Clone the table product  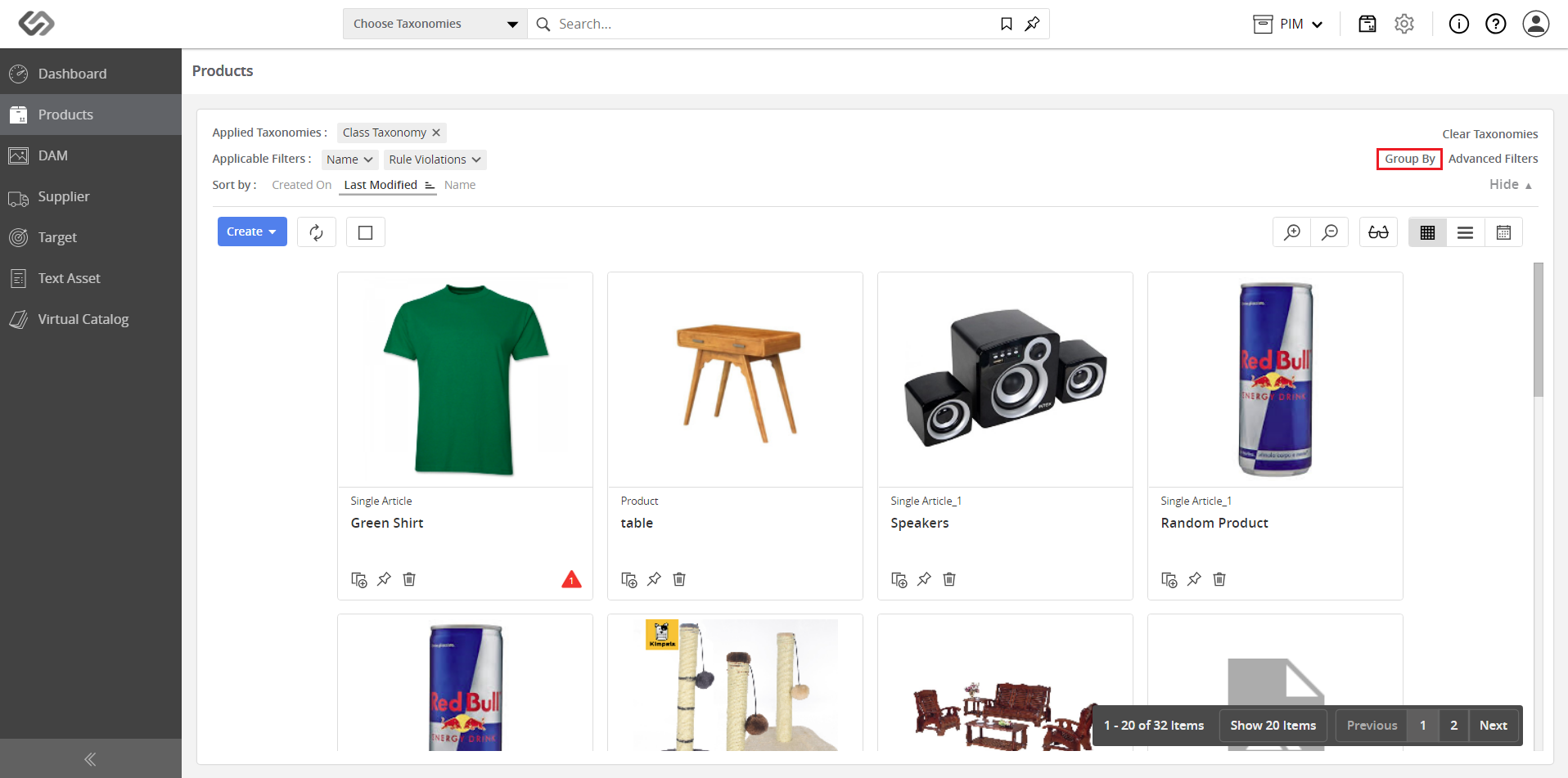[x=629, y=579]
